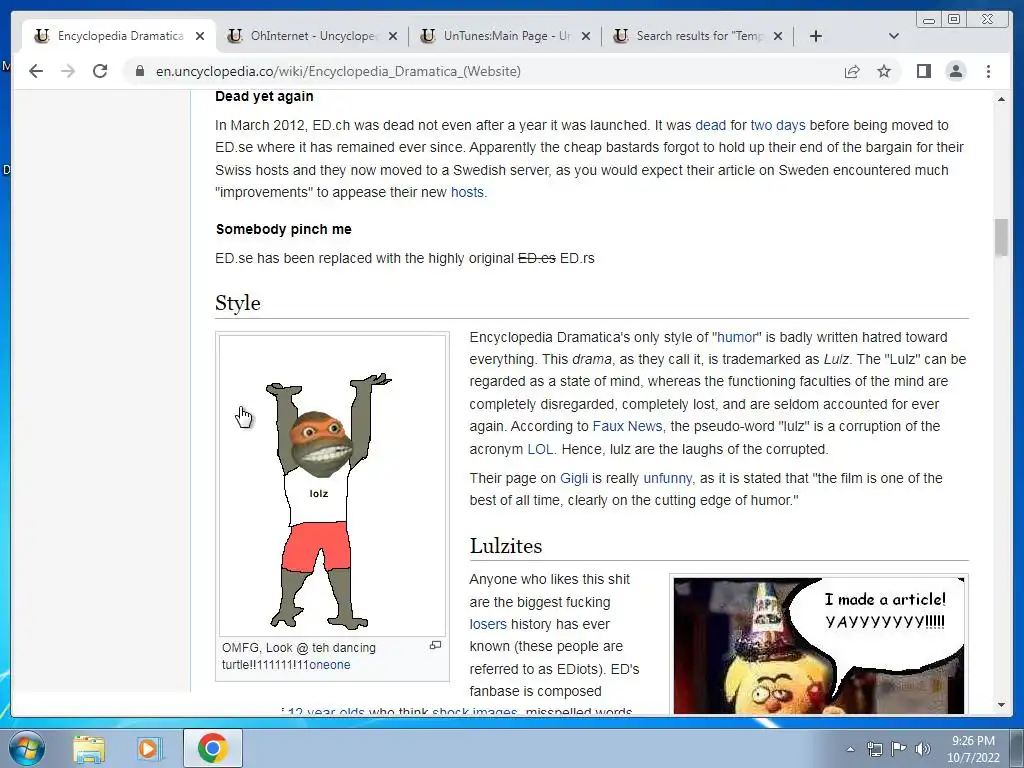Open the "I made a article" image

point(819,645)
